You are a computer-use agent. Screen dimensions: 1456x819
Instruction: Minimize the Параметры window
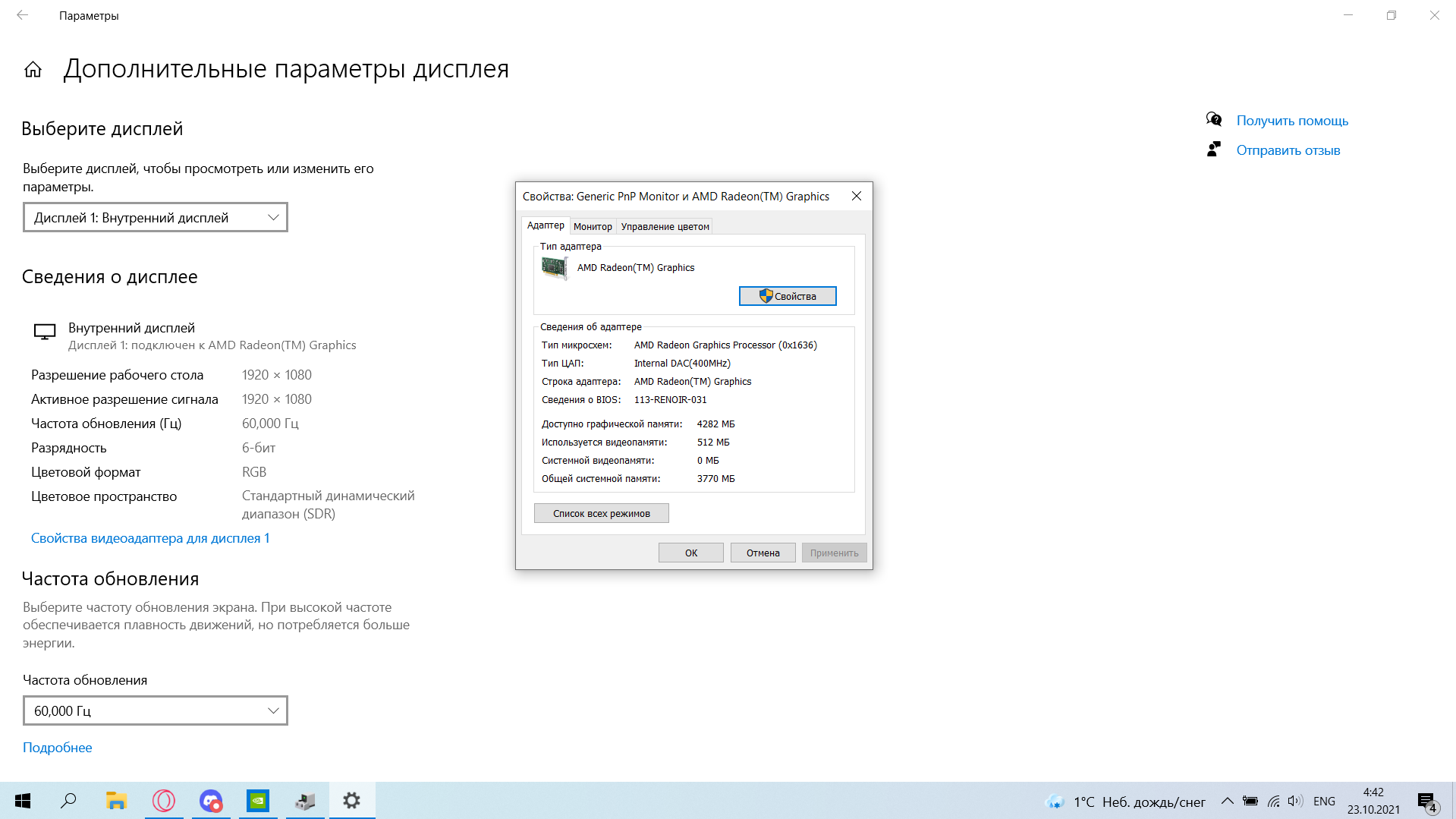pyautogui.click(x=1348, y=15)
